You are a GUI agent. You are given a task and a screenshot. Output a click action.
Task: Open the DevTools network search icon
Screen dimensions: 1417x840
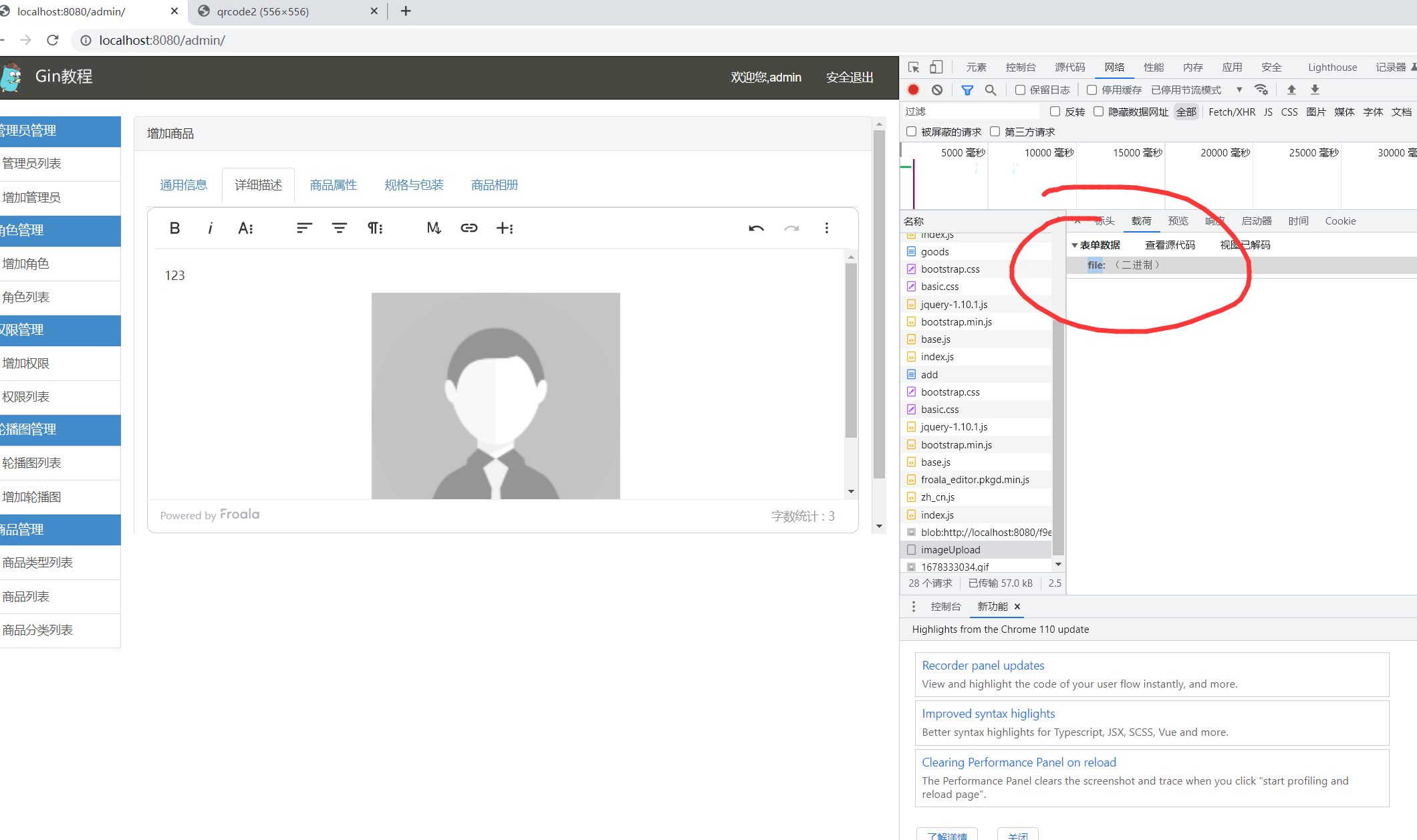click(991, 90)
